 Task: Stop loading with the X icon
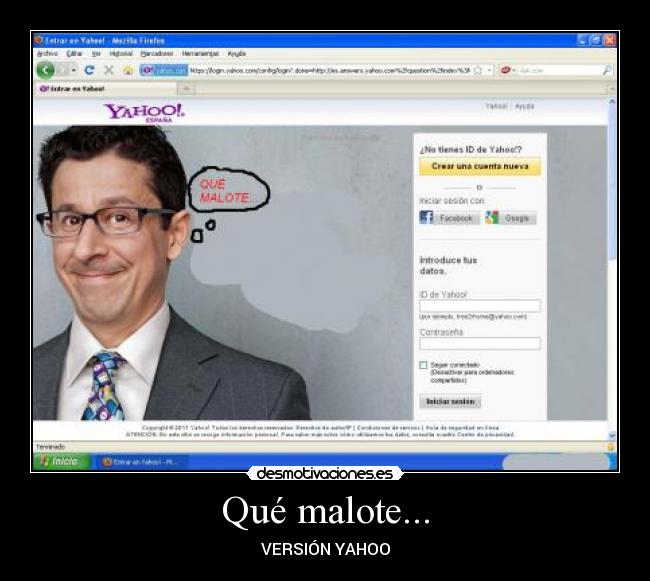109,70
